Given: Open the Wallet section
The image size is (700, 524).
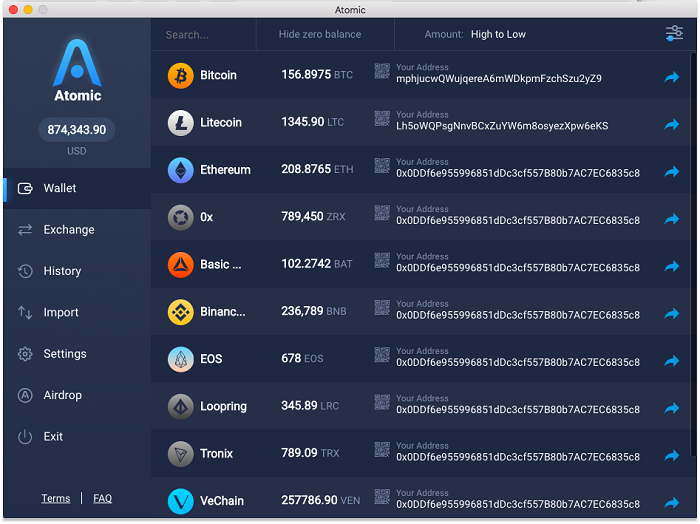Looking at the screenshot, I should [x=77, y=188].
